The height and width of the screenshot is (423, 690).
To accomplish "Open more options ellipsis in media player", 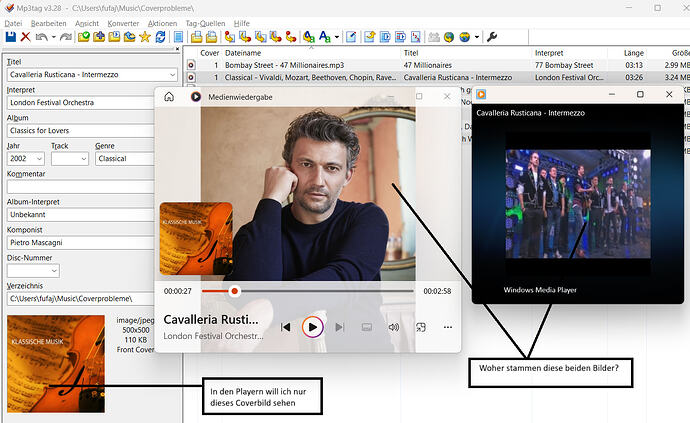I will coord(448,327).
